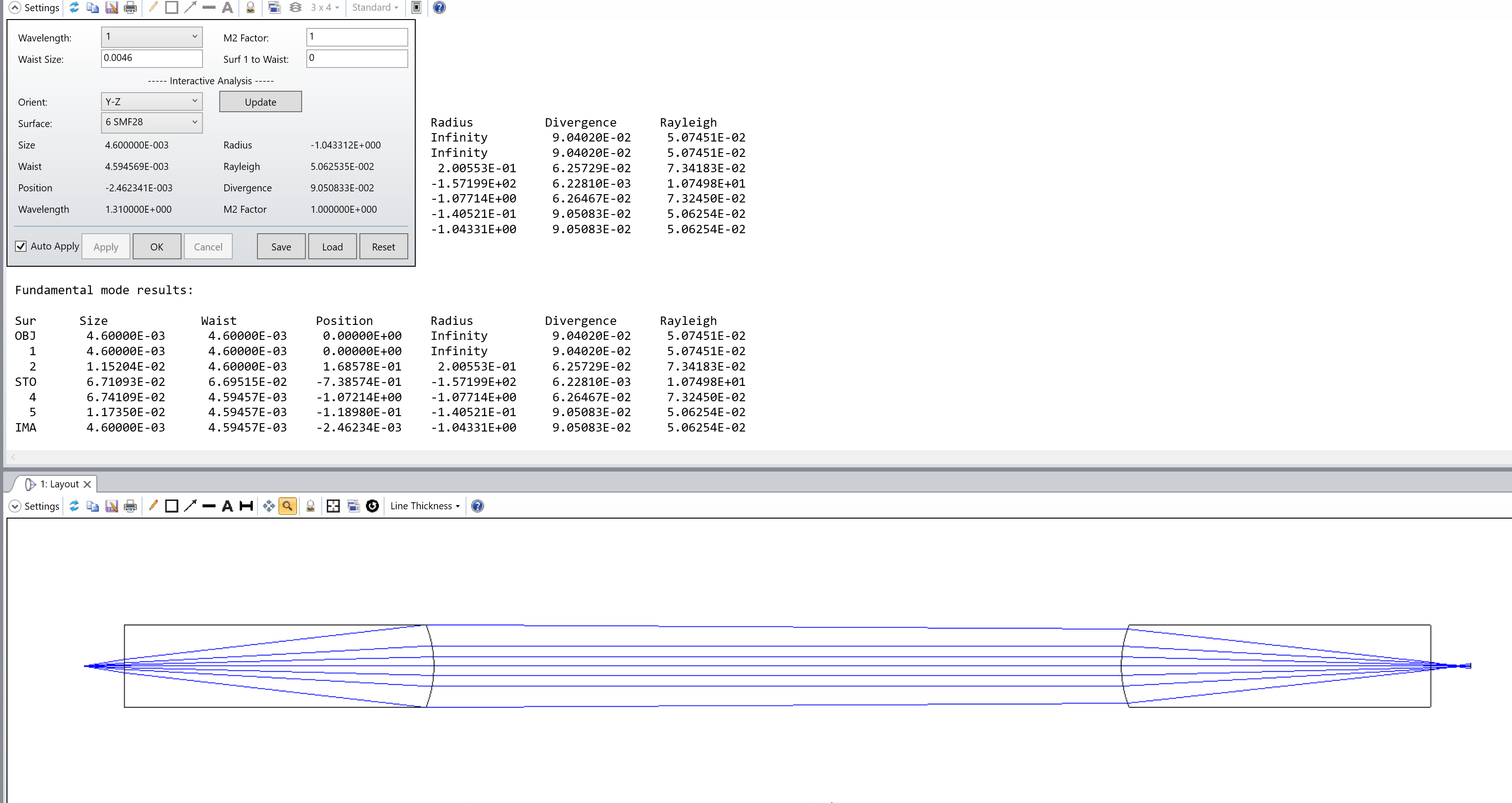Click the pan/move arrows icon in Layout toolbar
This screenshot has width=1512, height=803.
(269, 506)
